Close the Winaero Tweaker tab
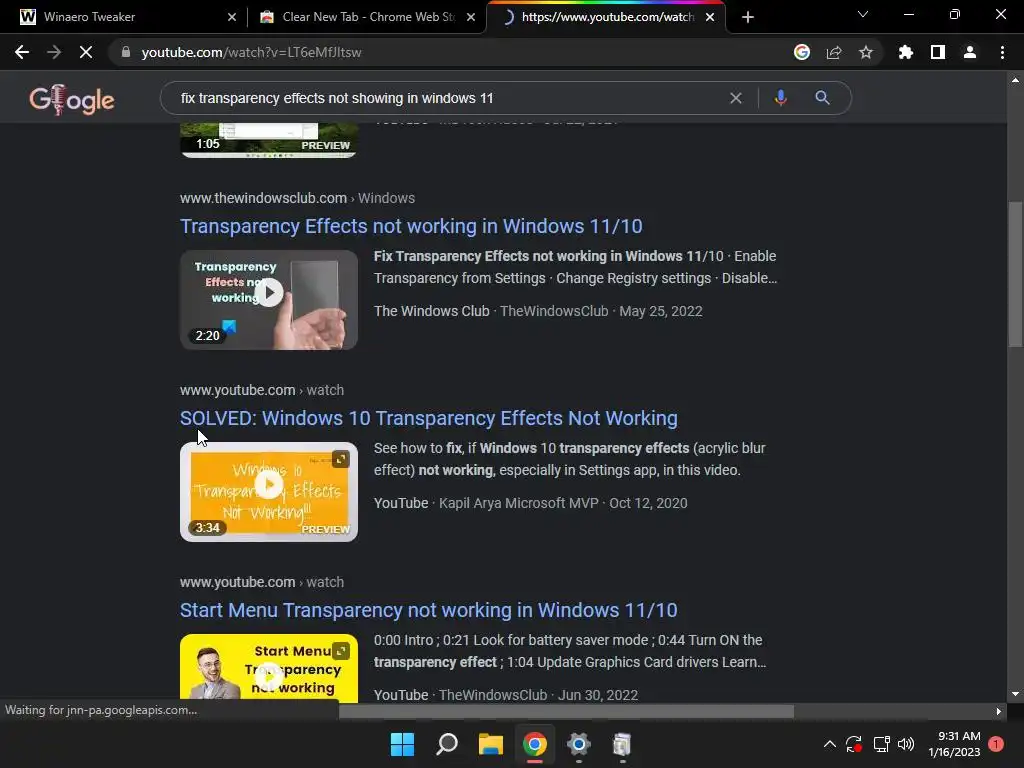 tap(231, 17)
